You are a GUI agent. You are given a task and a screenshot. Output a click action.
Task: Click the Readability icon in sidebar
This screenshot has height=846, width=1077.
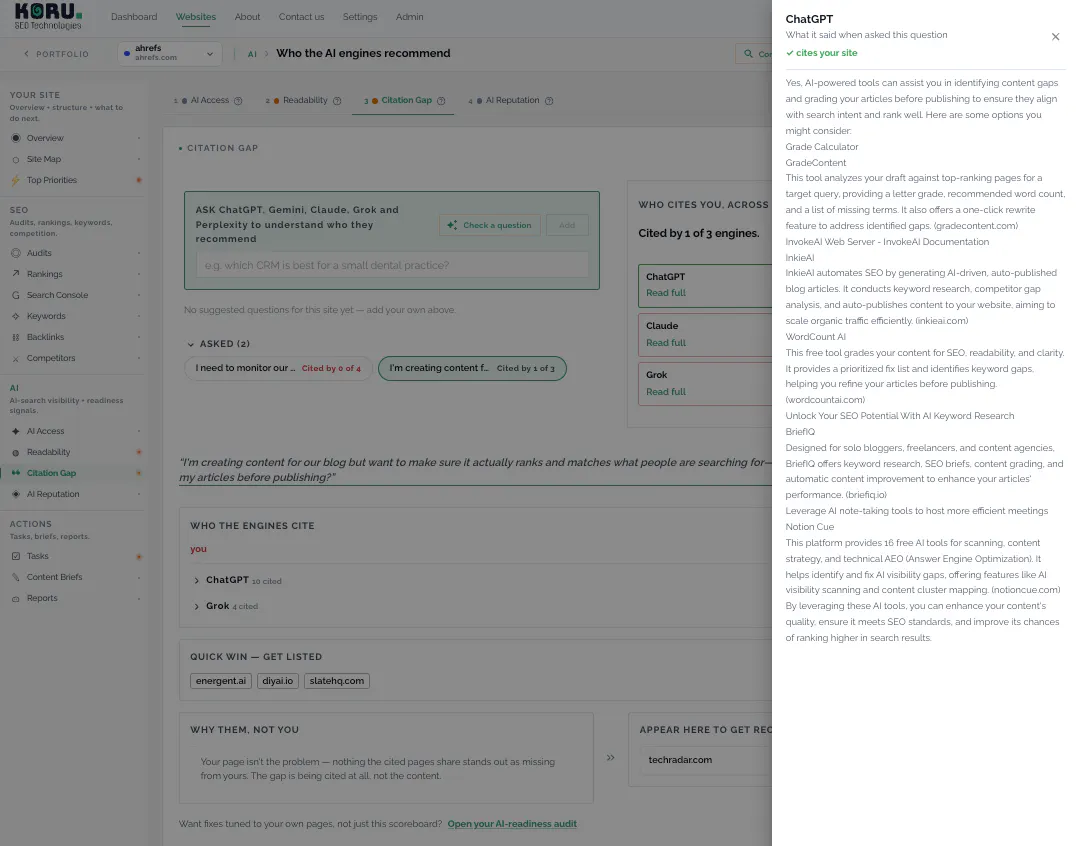coord(16,453)
